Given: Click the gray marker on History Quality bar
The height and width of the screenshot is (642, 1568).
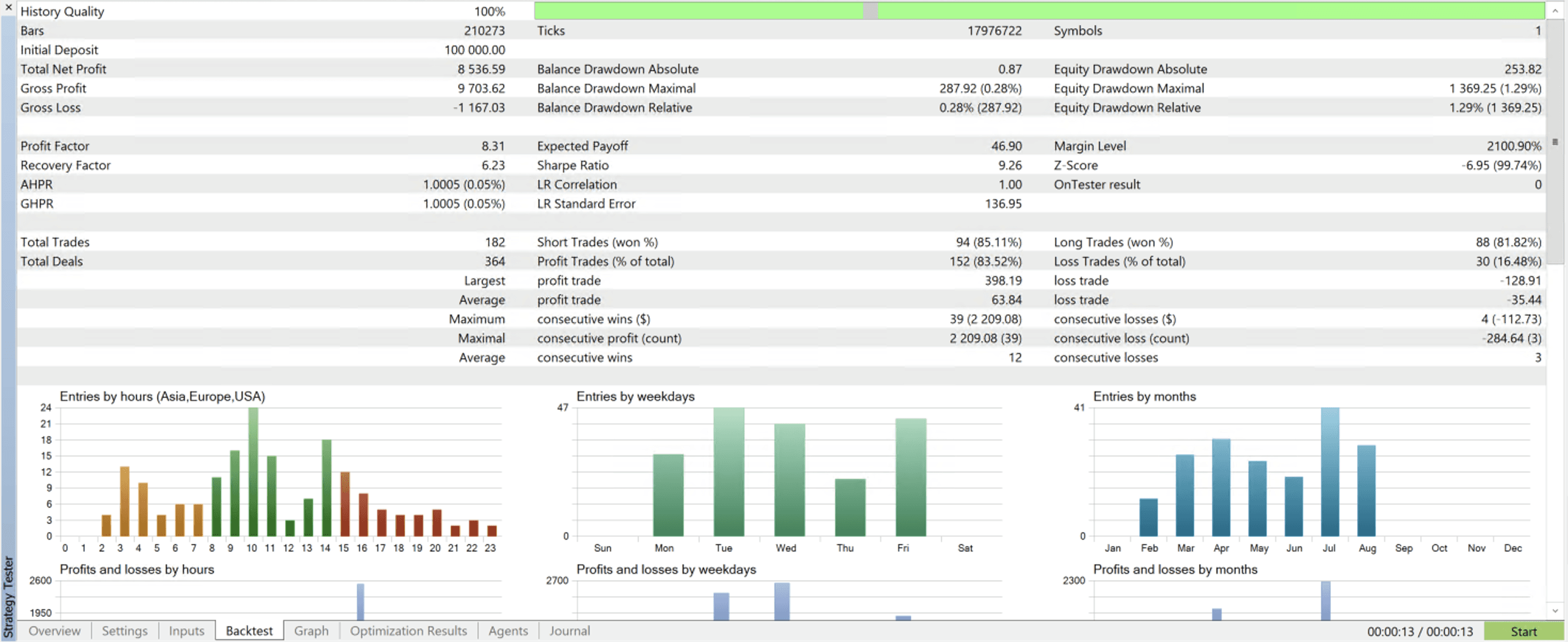Looking at the screenshot, I should pos(870,10).
